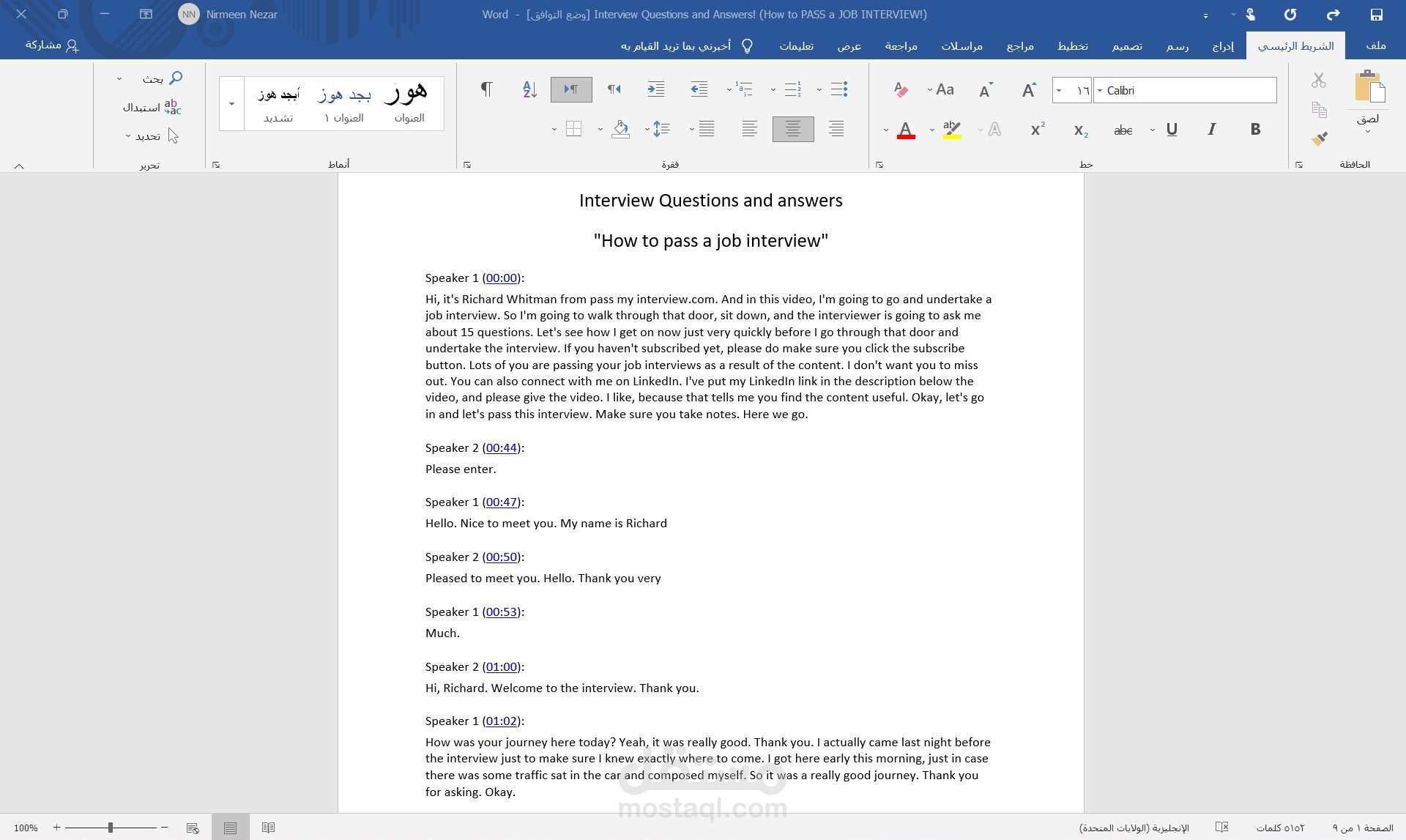Click the Borders grid icon

(574, 130)
